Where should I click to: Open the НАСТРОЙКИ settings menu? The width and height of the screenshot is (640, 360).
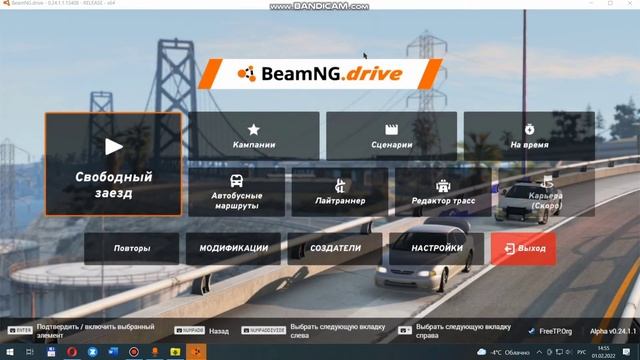pos(437,248)
